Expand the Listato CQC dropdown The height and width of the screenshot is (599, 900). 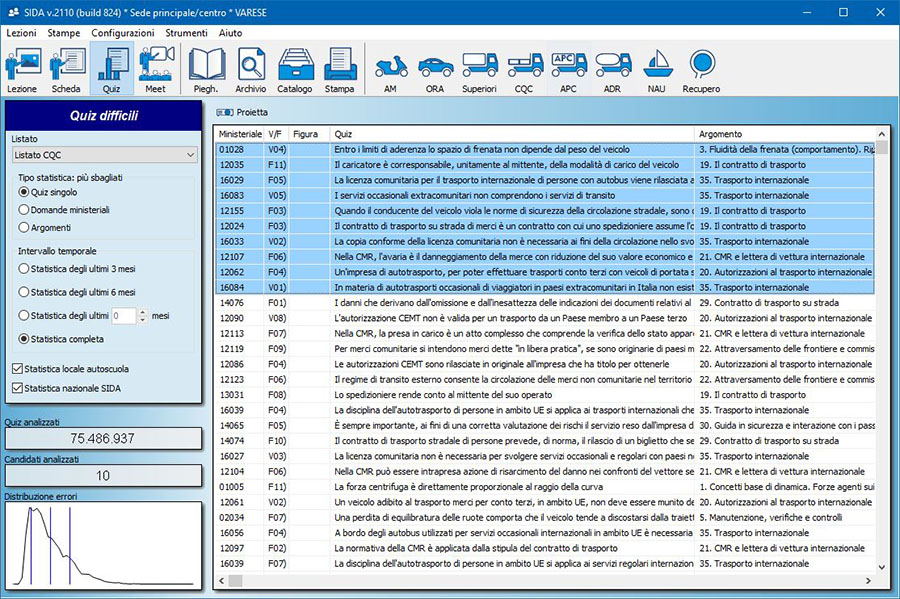click(190, 155)
